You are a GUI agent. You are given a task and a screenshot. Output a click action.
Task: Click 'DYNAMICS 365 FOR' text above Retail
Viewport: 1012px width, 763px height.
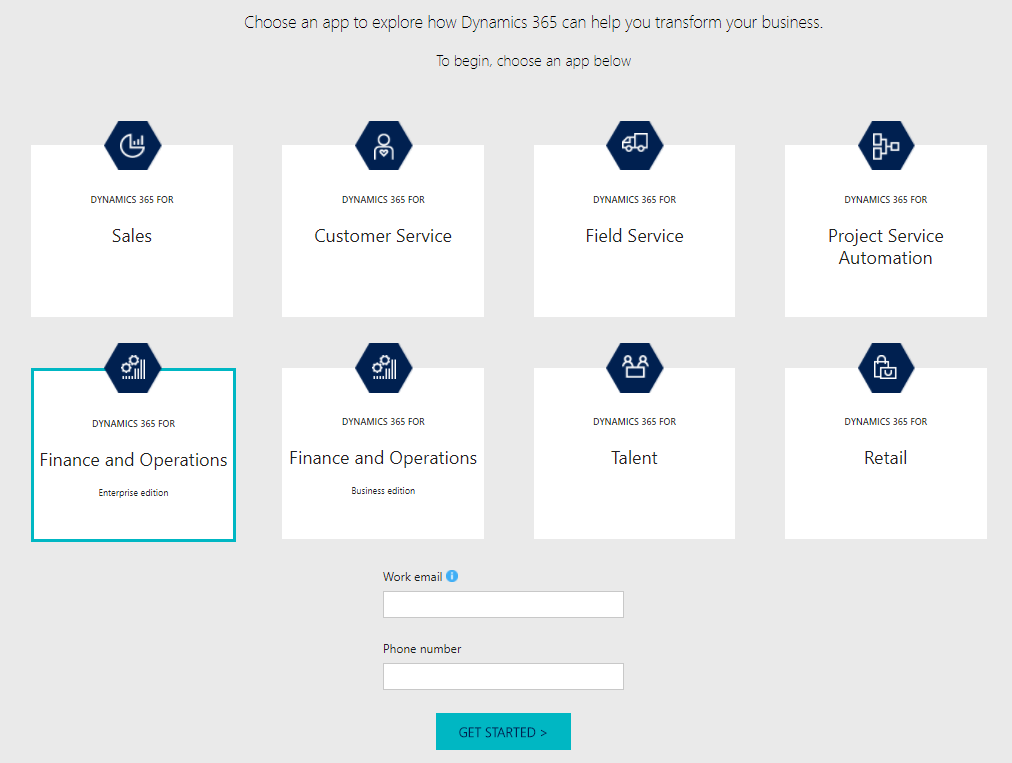(886, 422)
